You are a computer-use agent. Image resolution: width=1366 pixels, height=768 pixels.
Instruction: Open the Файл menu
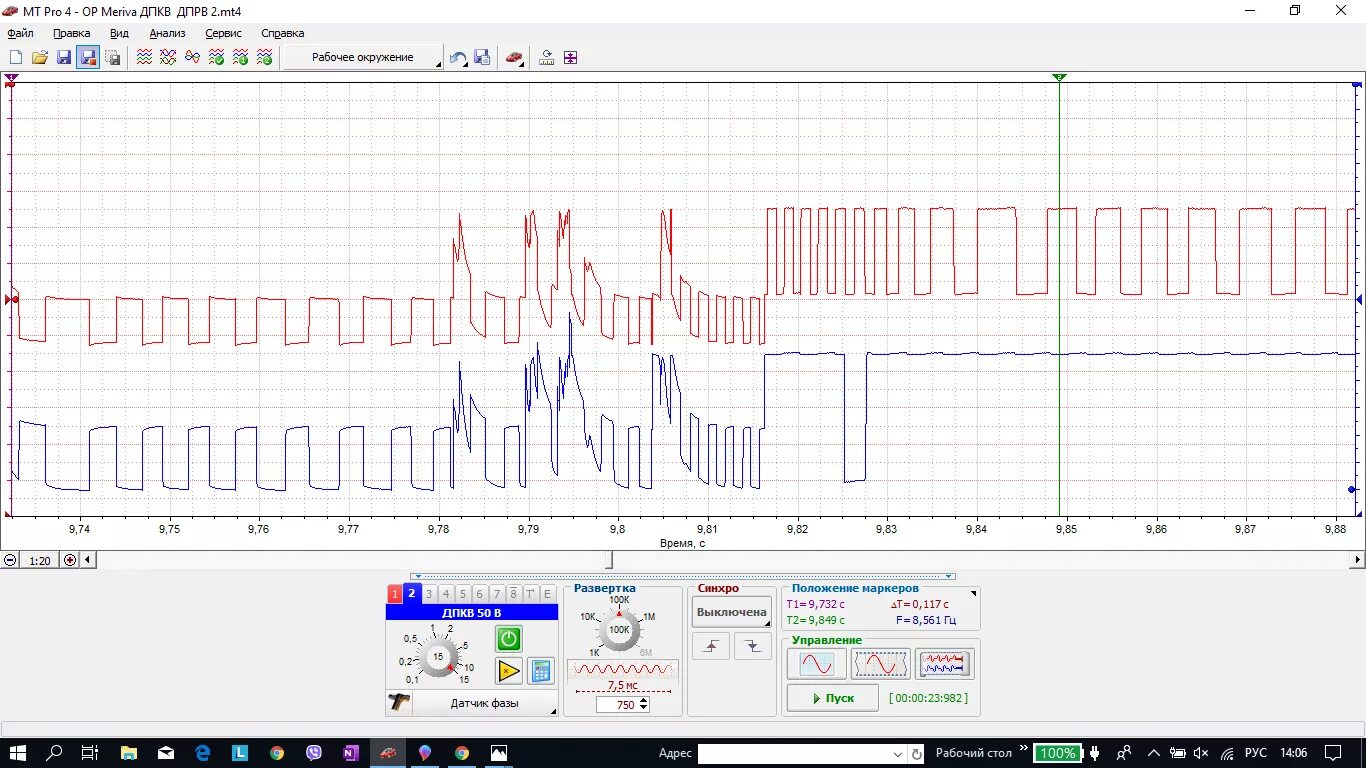point(20,33)
